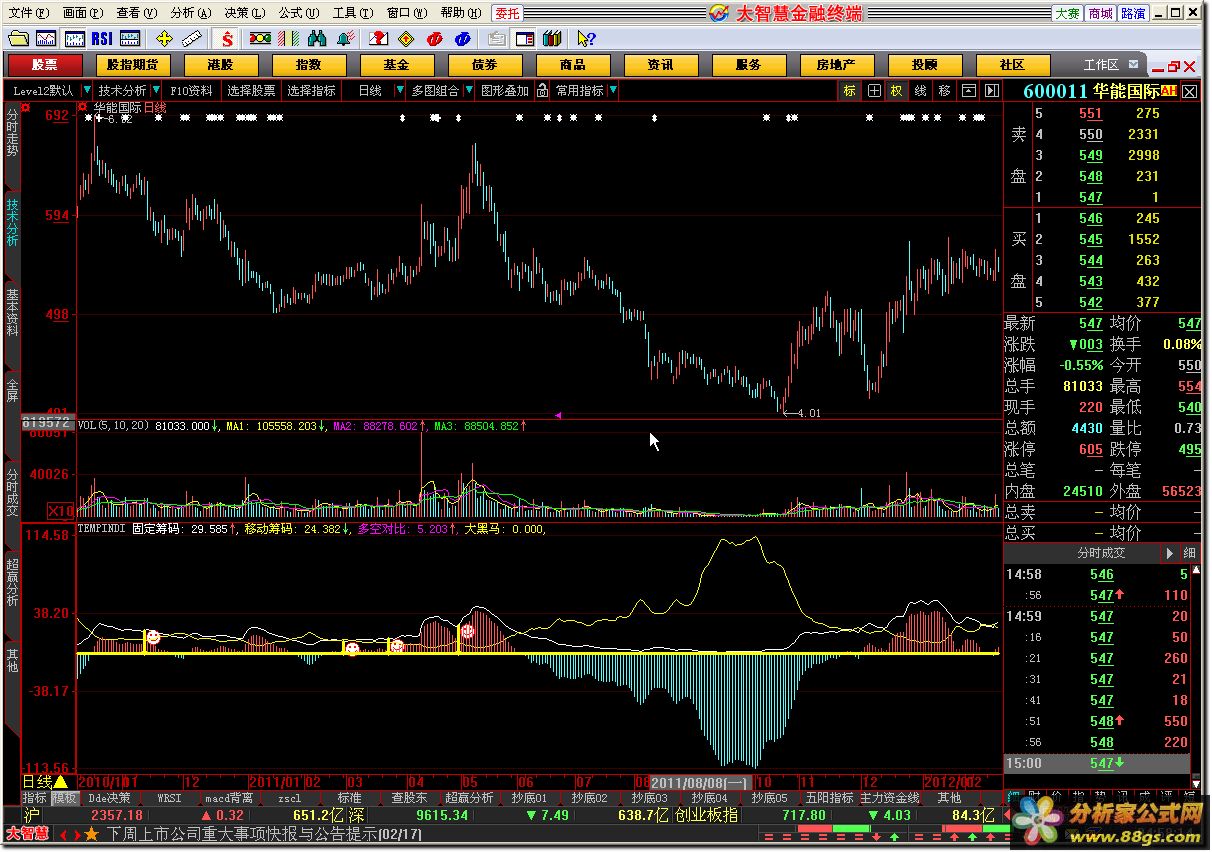
Task: Click the binoculars search icon
Action: pyautogui.click(x=317, y=39)
